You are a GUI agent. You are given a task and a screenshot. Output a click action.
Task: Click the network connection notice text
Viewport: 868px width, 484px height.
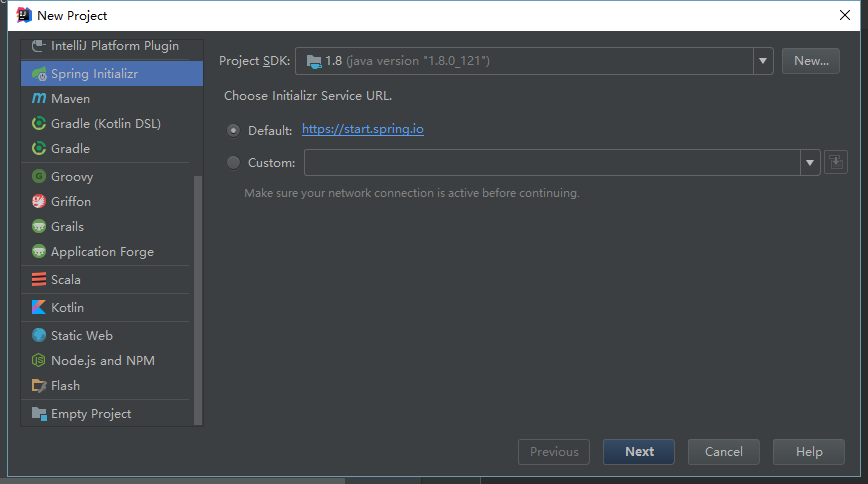pyautogui.click(x=412, y=193)
